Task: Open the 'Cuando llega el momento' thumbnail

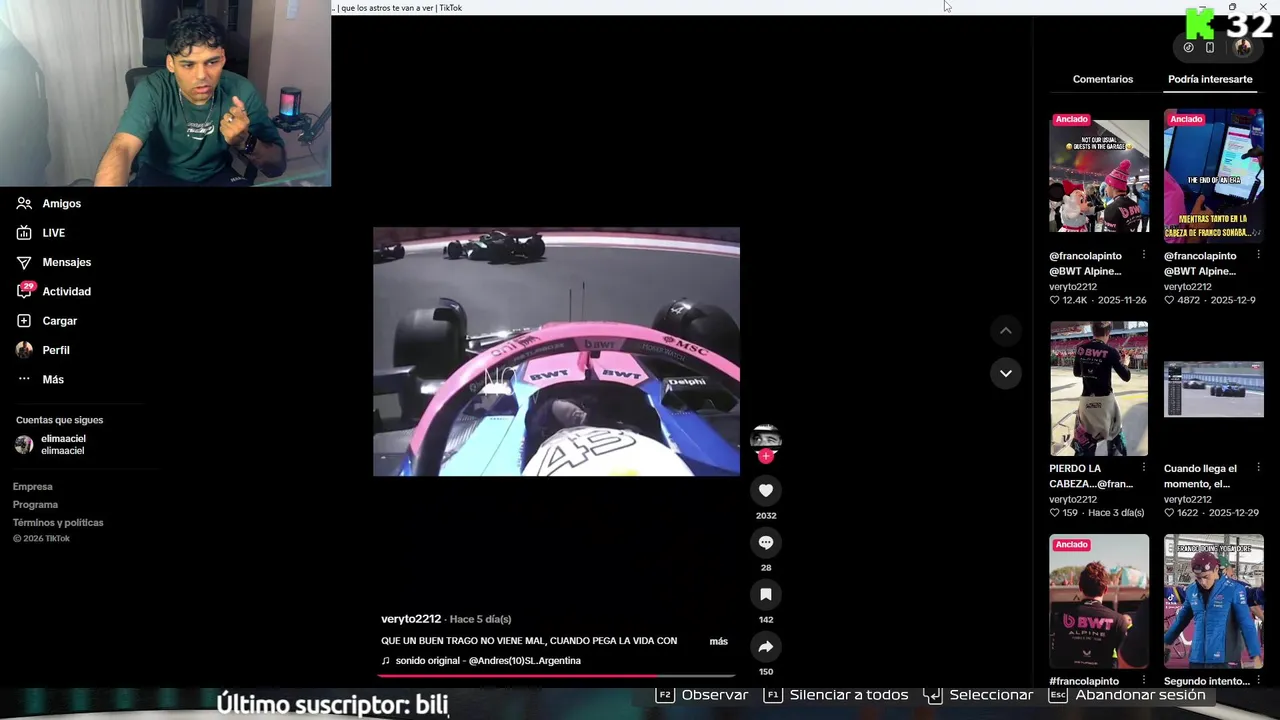Action: click(x=1214, y=388)
